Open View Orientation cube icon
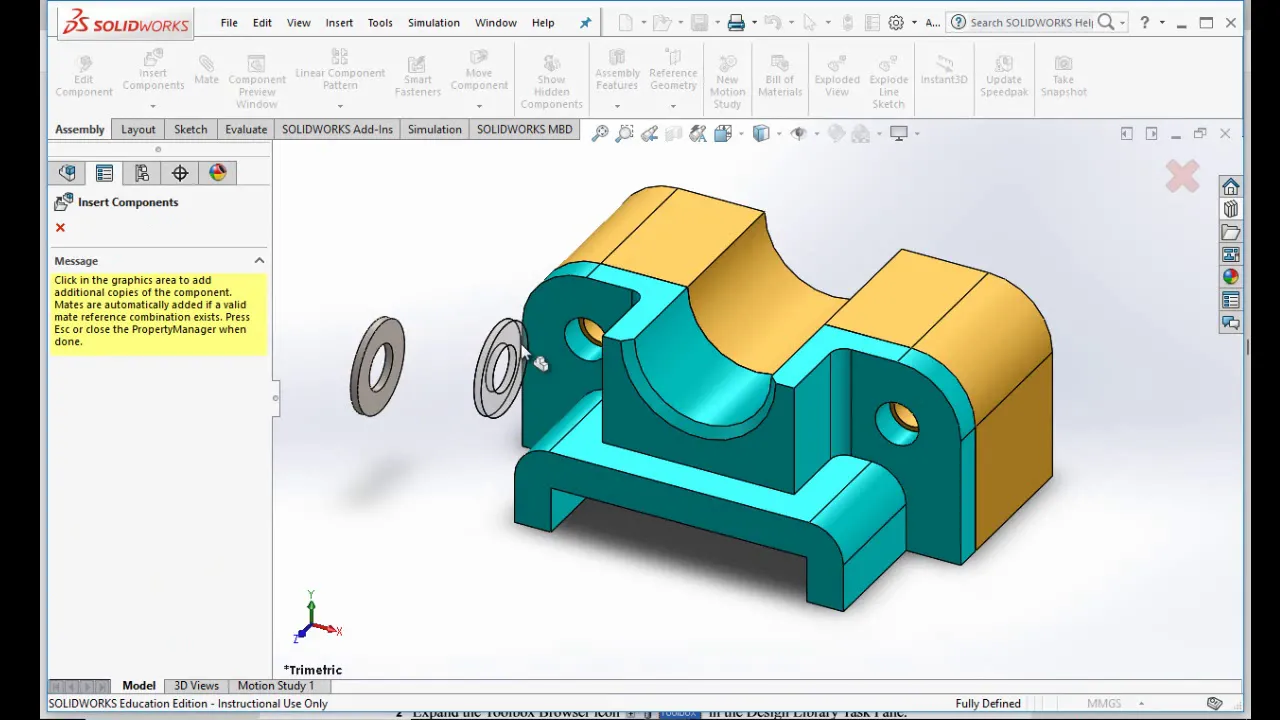Viewport: 1280px width, 720px height. [x=723, y=133]
